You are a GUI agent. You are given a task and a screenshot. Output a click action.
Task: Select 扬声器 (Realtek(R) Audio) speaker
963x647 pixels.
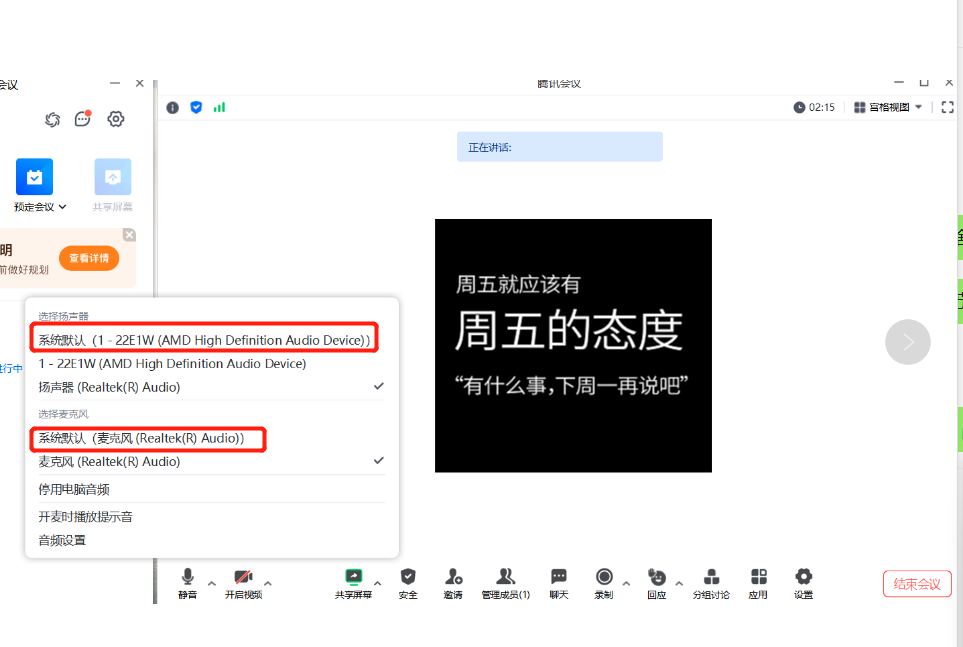(x=212, y=387)
